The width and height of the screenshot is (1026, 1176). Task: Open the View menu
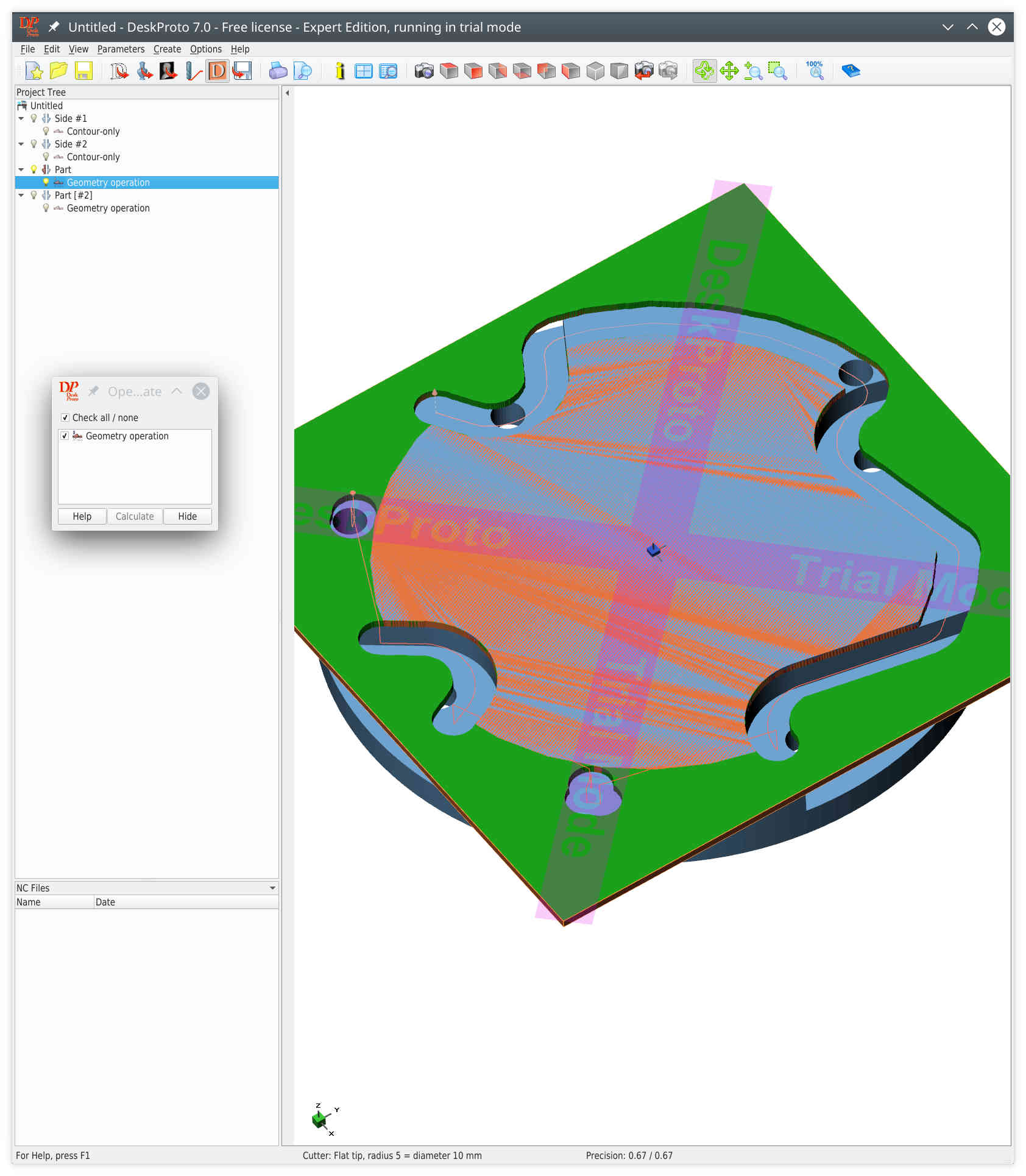[78, 49]
